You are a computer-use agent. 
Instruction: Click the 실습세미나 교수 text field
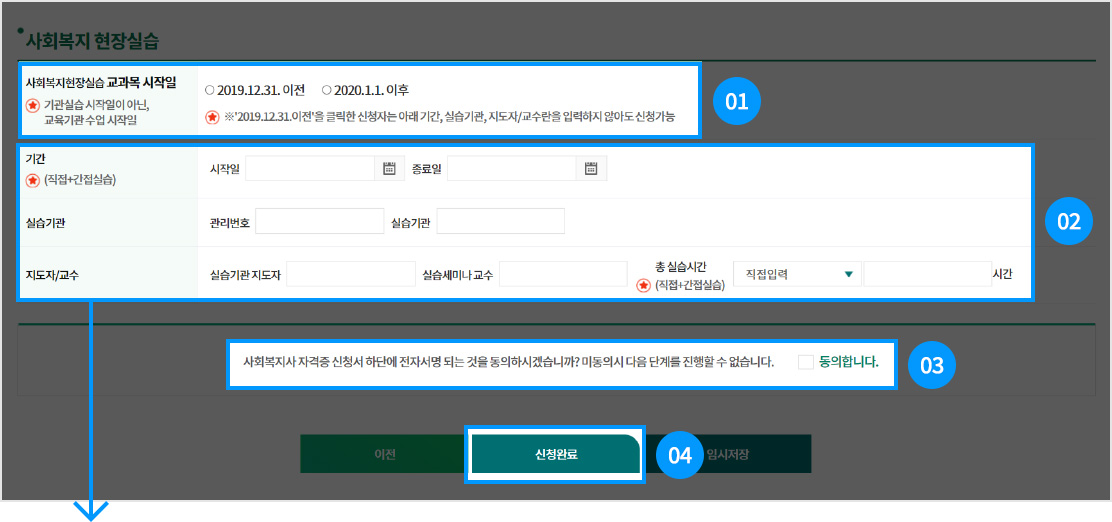[x=562, y=274]
